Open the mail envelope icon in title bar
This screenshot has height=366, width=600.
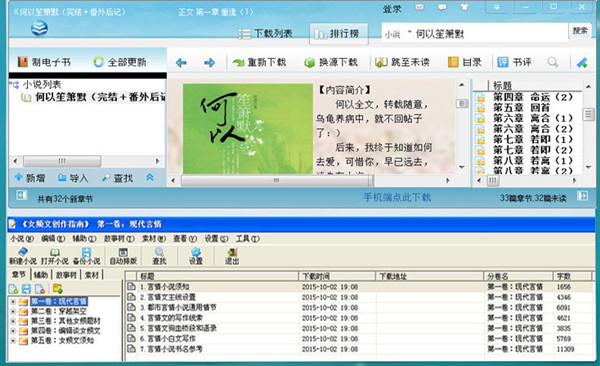(x=420, y=7)
